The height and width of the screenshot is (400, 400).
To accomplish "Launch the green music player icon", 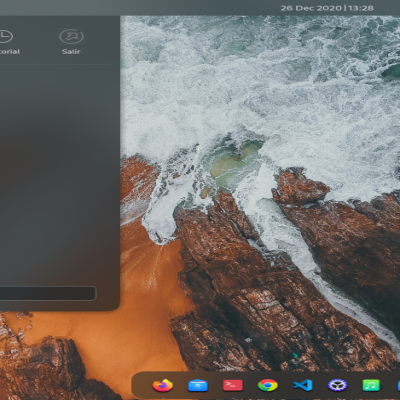I will point(371,385).
